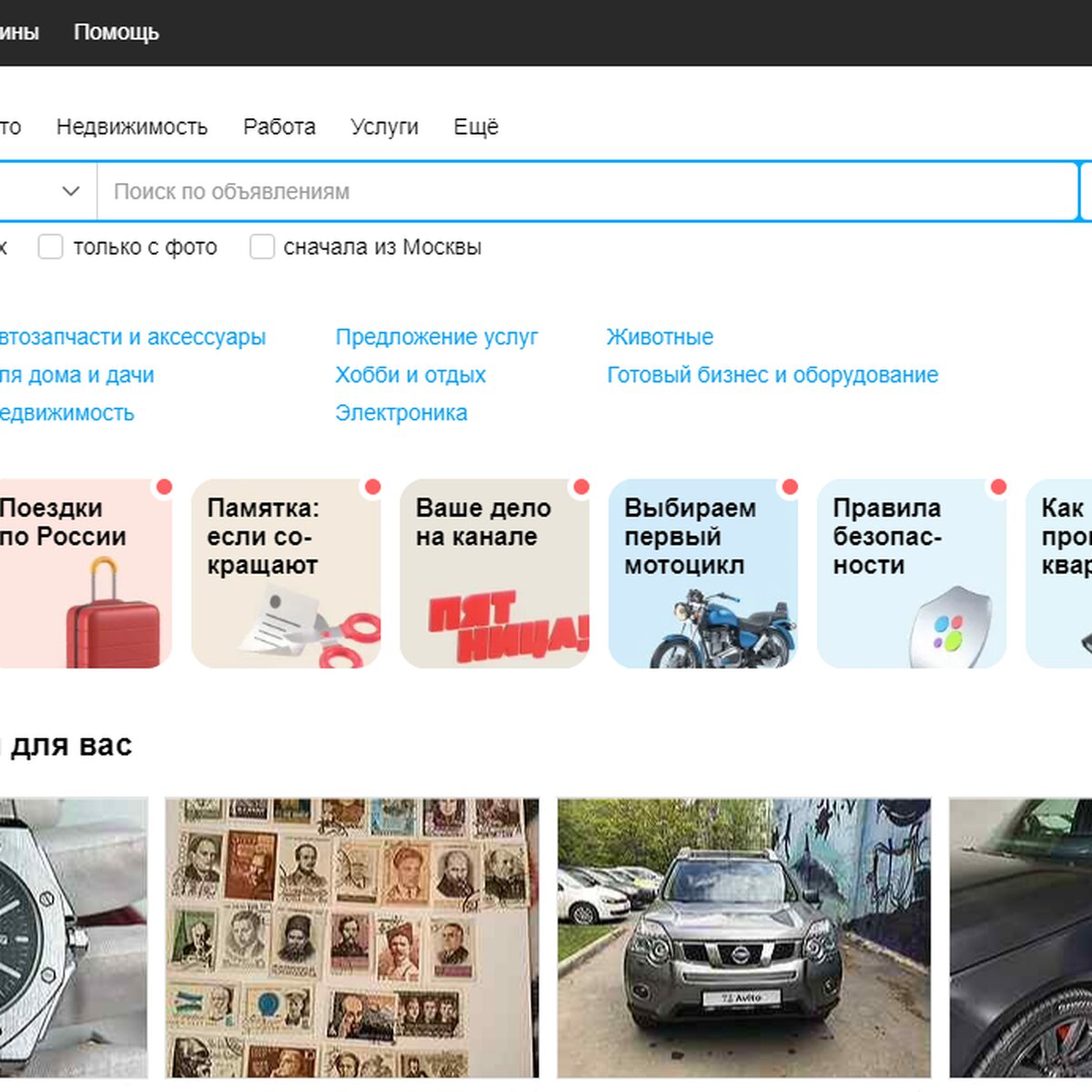The image size is (1092, 1092).
Task: Open the postage stamps collection listing photo
Action: 352,937
